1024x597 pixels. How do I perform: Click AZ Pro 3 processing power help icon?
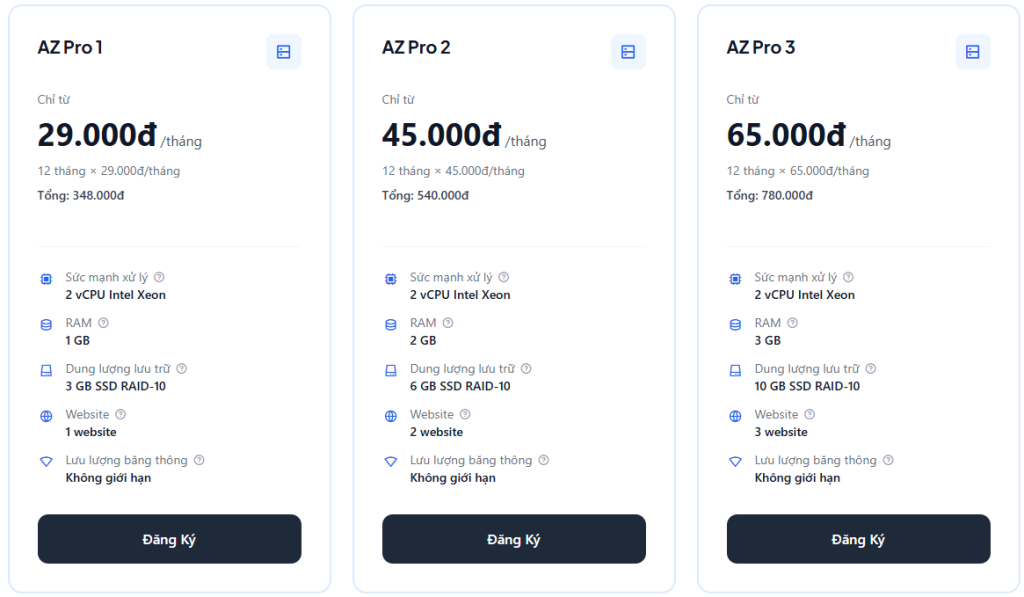[848, 277]
